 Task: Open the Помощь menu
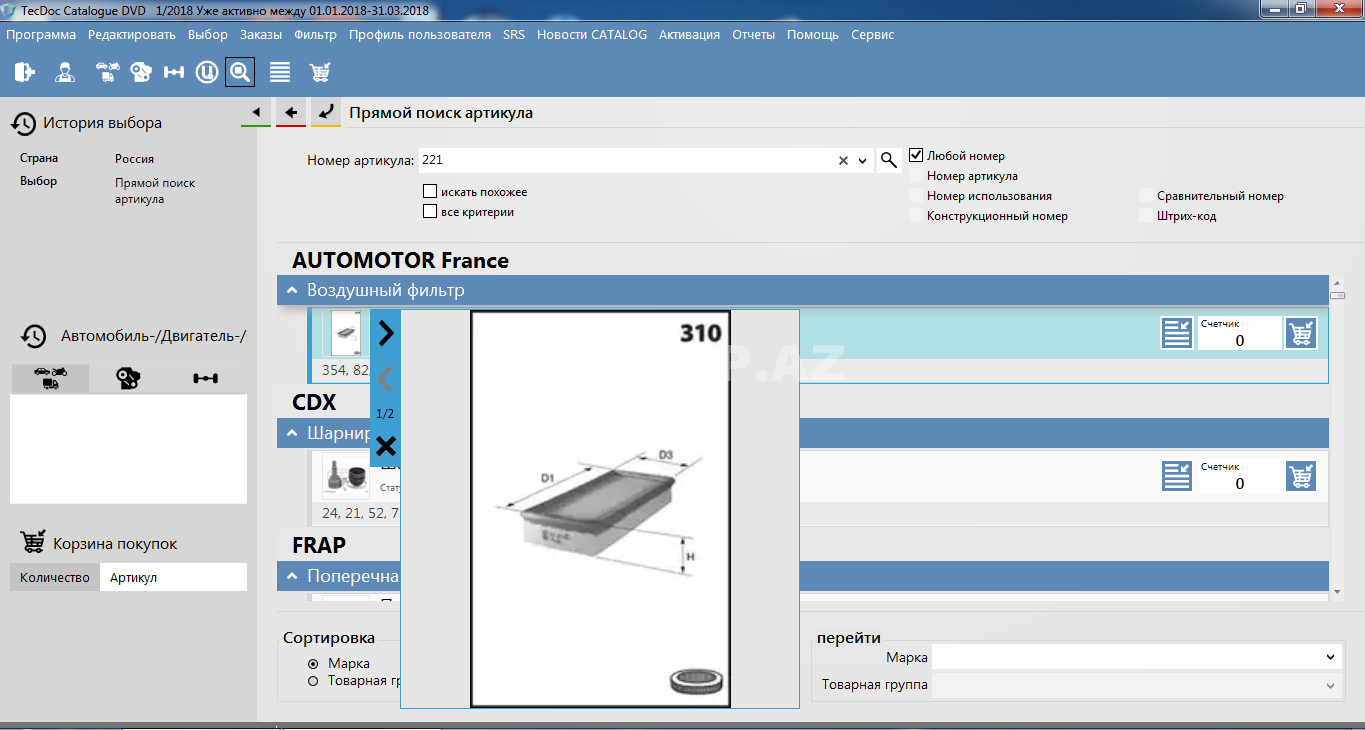(x=813, y=34)
